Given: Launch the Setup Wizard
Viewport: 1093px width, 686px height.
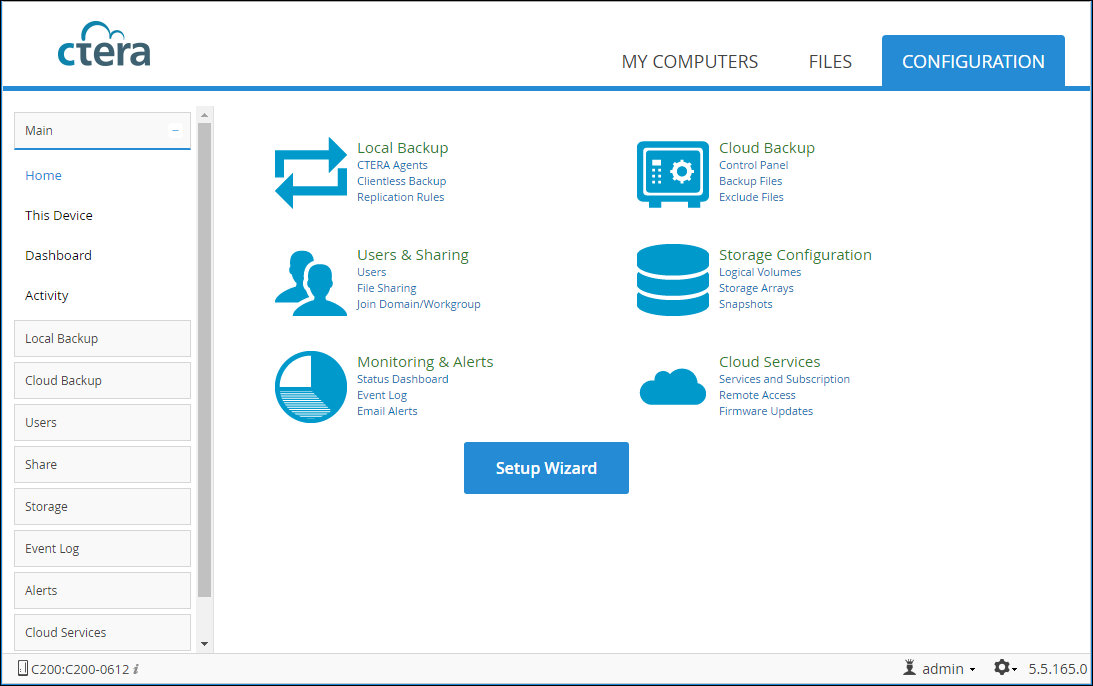Looking at the screenshot, I should tap(546, 468).
